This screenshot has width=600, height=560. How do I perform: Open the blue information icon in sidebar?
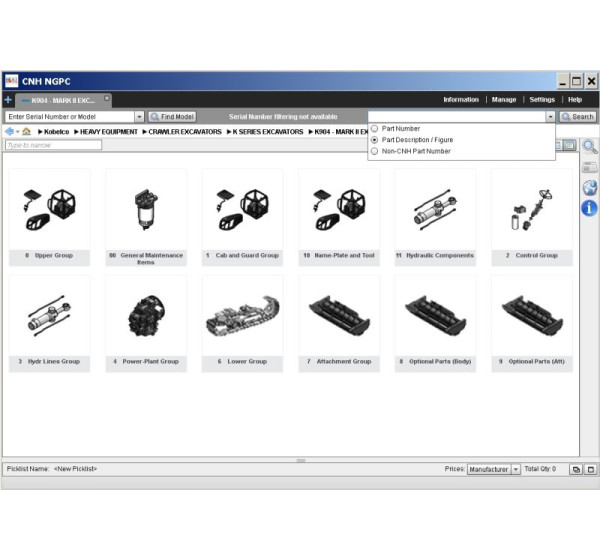[589, 208]
